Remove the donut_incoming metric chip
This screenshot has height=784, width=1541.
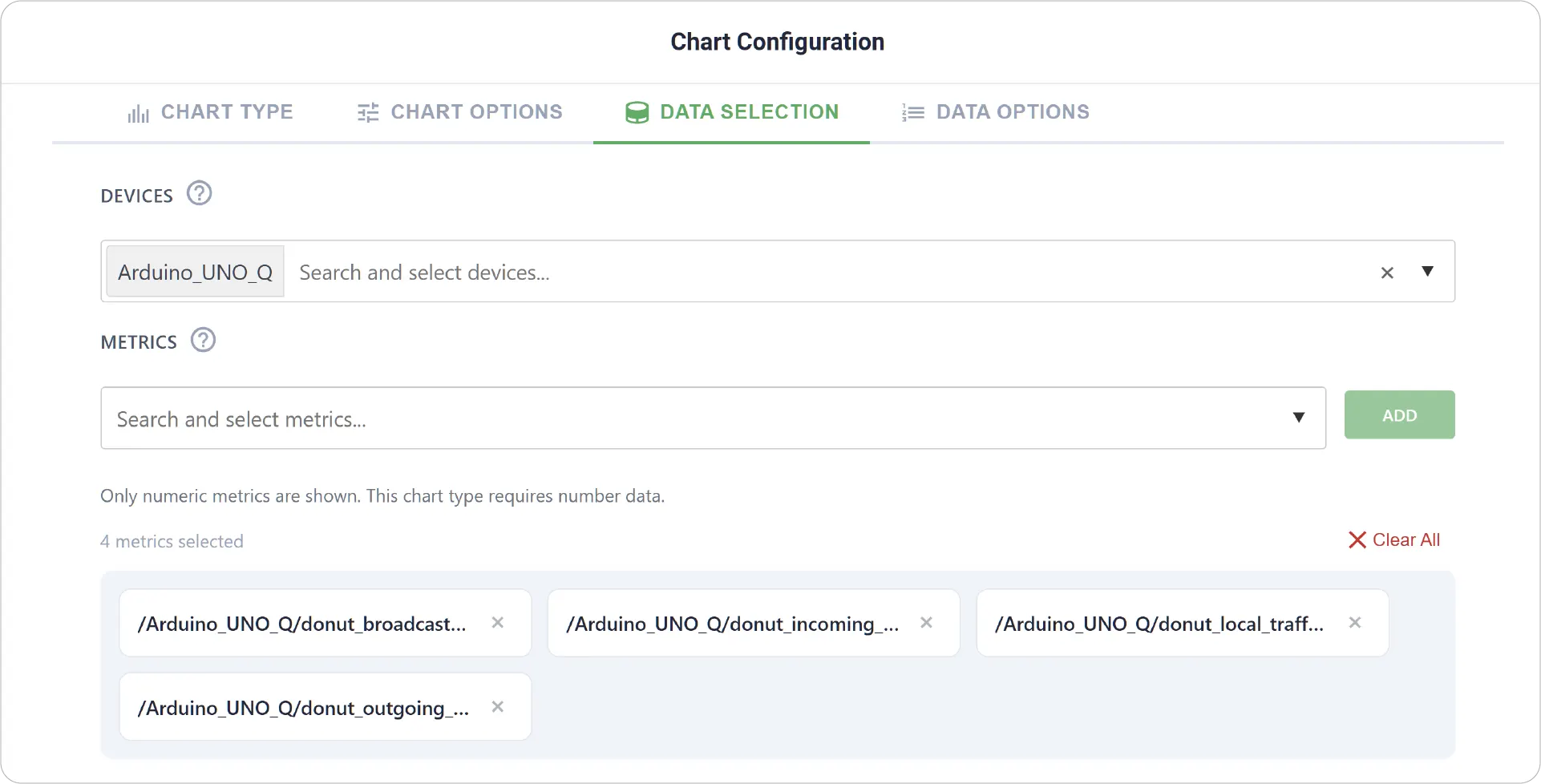point(926,623)
